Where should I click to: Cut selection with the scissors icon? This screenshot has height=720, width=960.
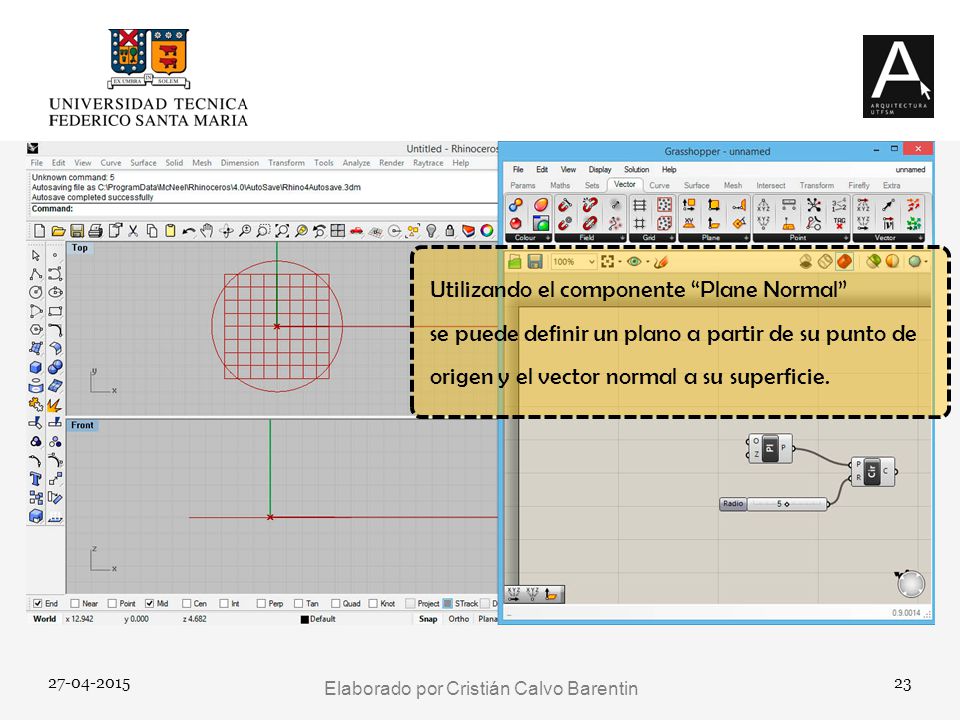pyautogui.click(x=133, y=231)
